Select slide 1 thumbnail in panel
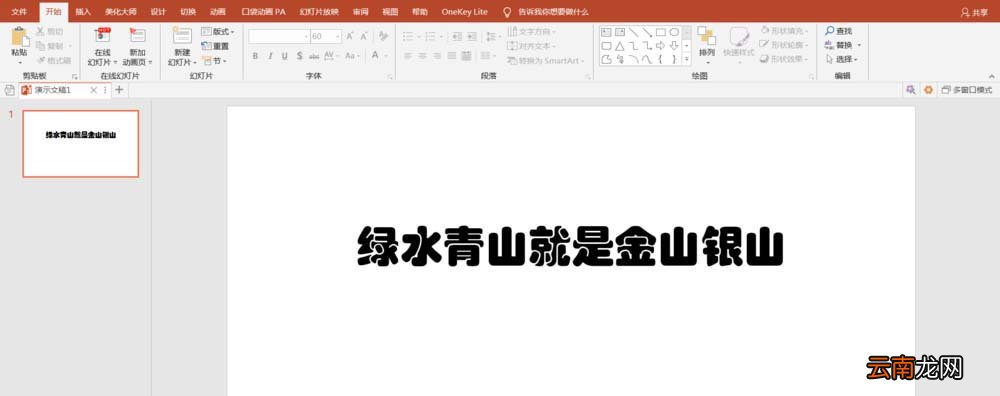1000x396 pixels. [x=80, y=143]
